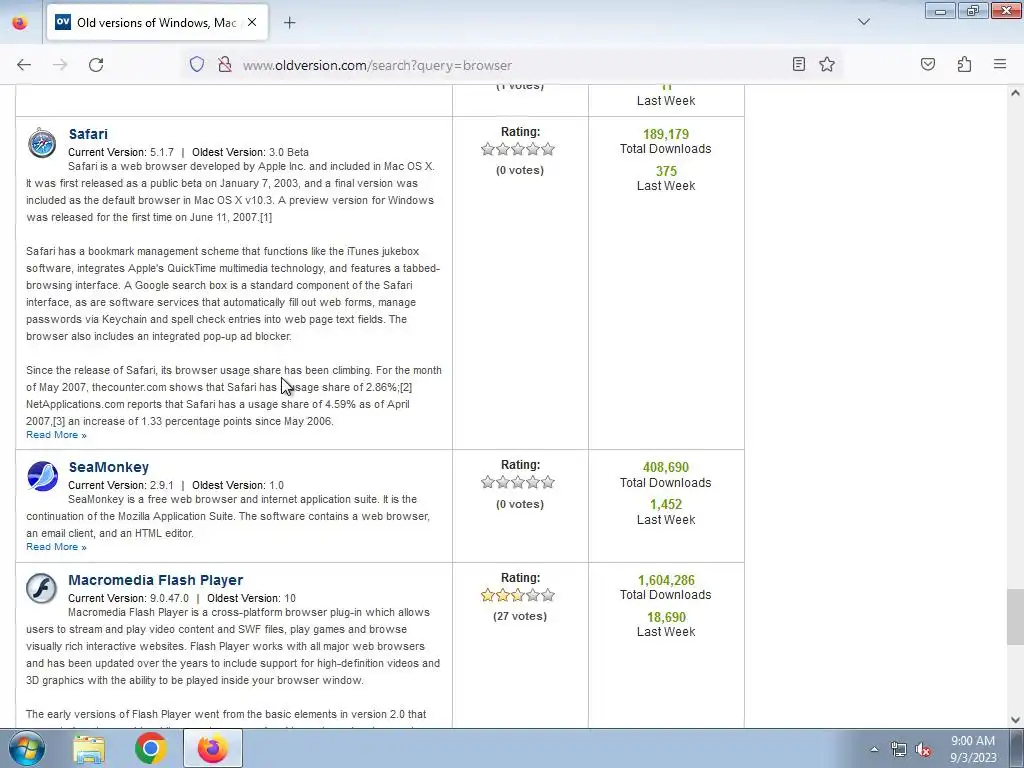
Task: Click the page scrollbar down arrow
Action: 1015,720
